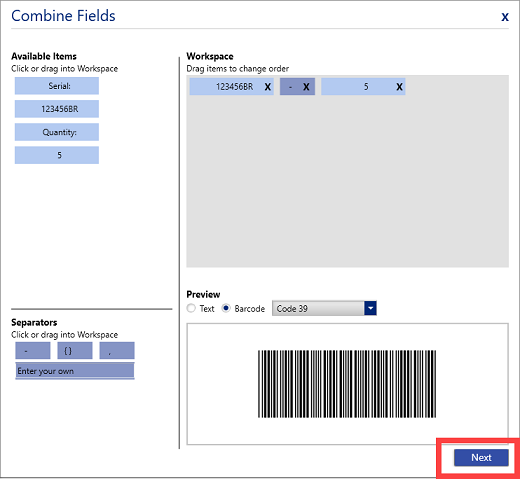Remove the 5 item from Workspace
520x479 pixels.
tap(399, 87)
